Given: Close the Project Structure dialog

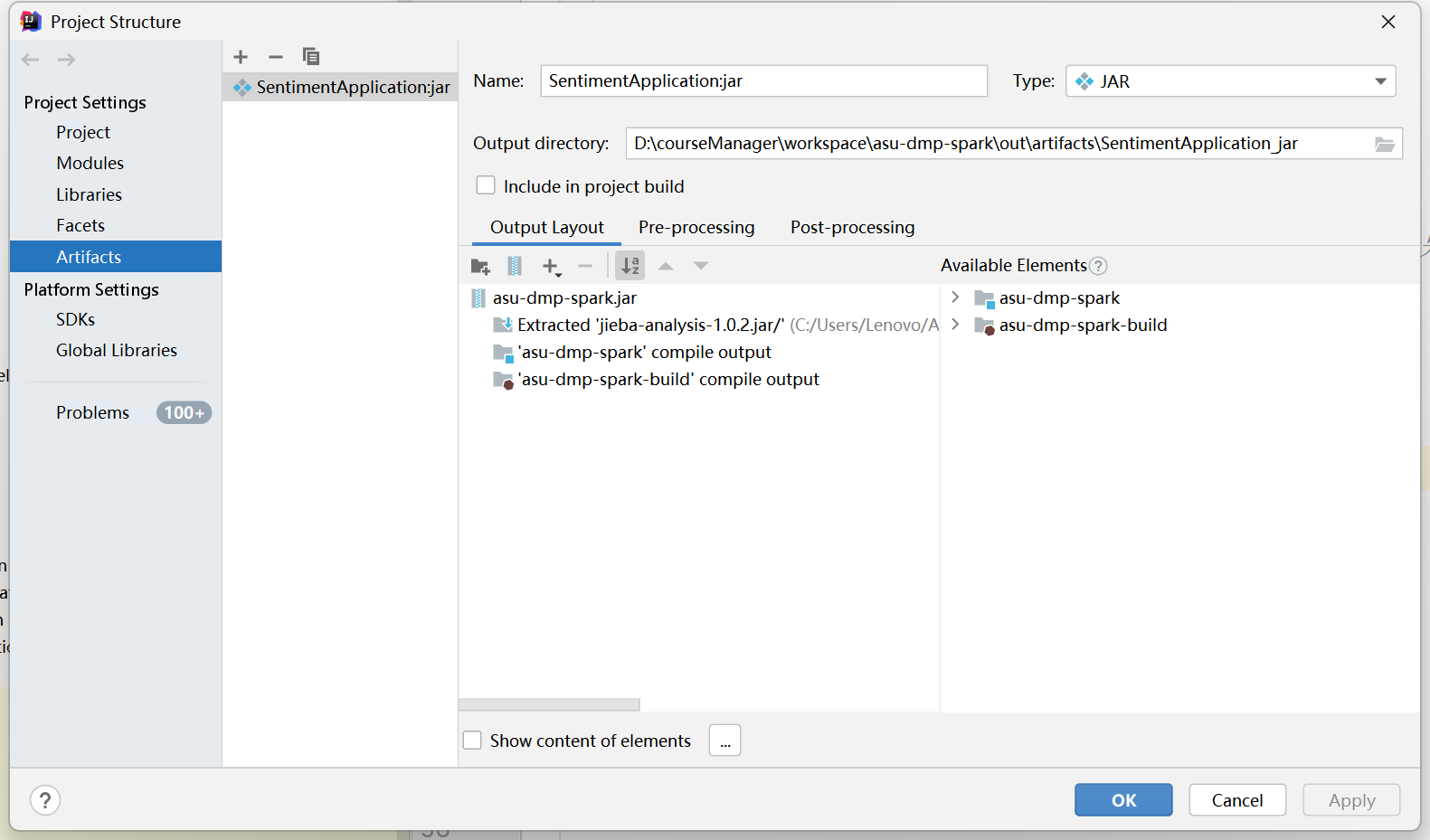Looking at the screenshot, I should 1388,22.
